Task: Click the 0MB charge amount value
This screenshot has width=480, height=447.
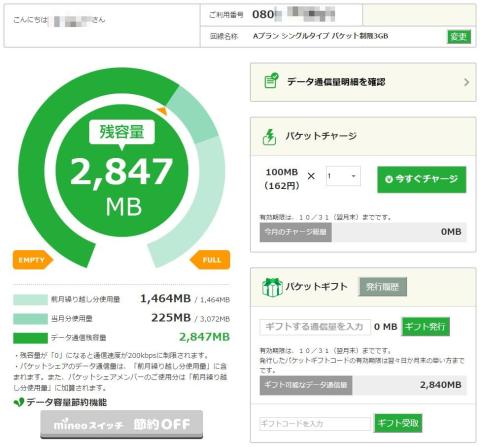Action: (451, 232)
